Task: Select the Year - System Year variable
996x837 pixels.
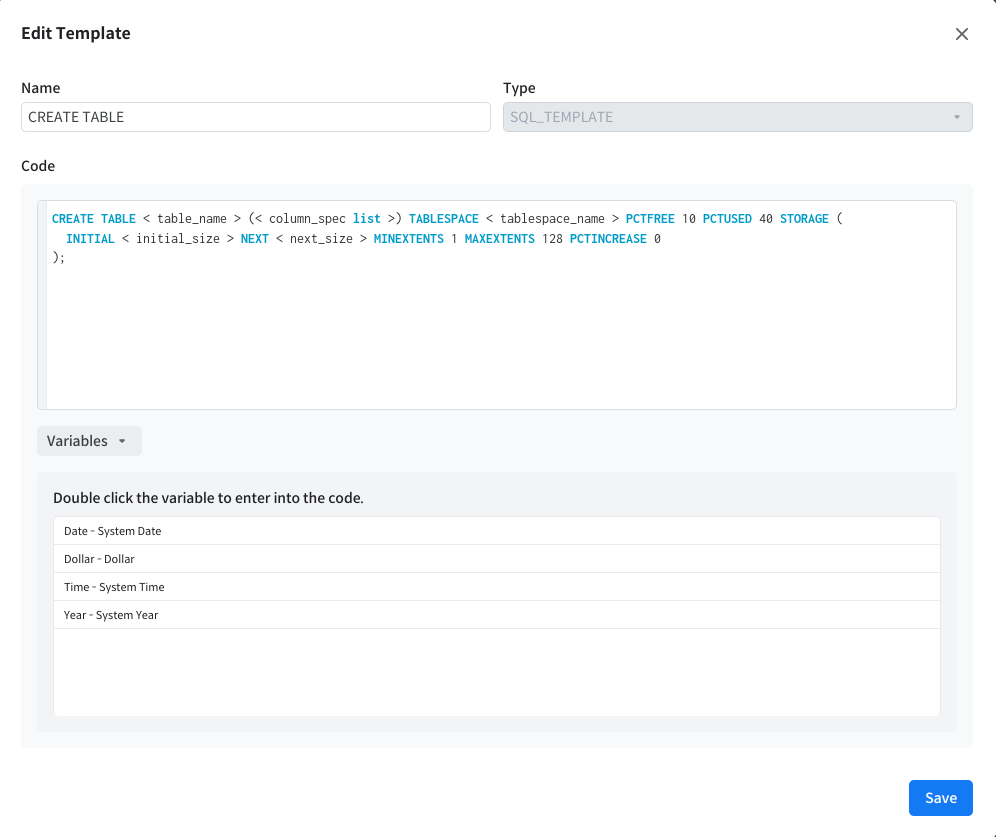Action: [x=111, y=615]
